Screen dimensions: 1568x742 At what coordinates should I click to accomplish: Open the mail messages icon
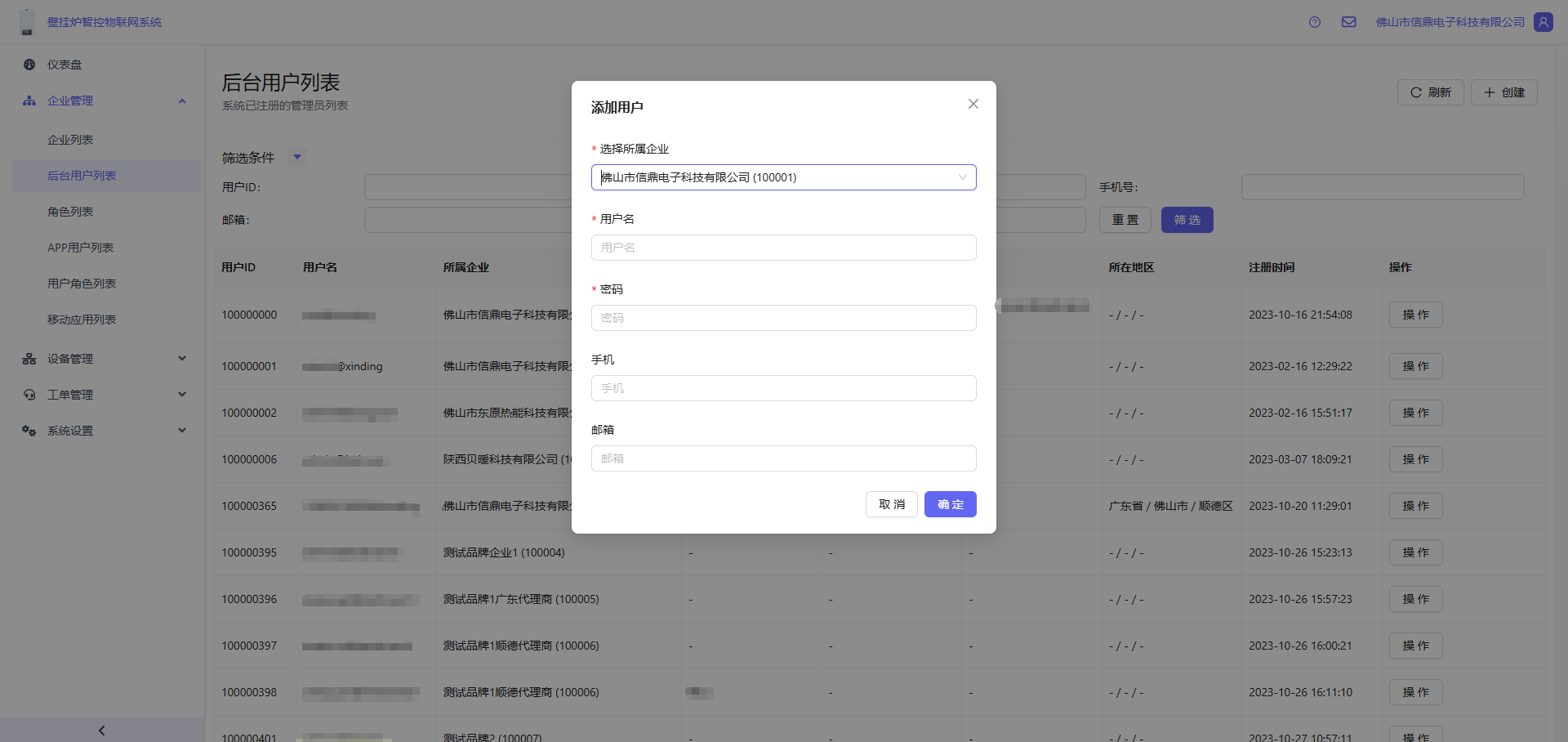tap(1348, 22)
